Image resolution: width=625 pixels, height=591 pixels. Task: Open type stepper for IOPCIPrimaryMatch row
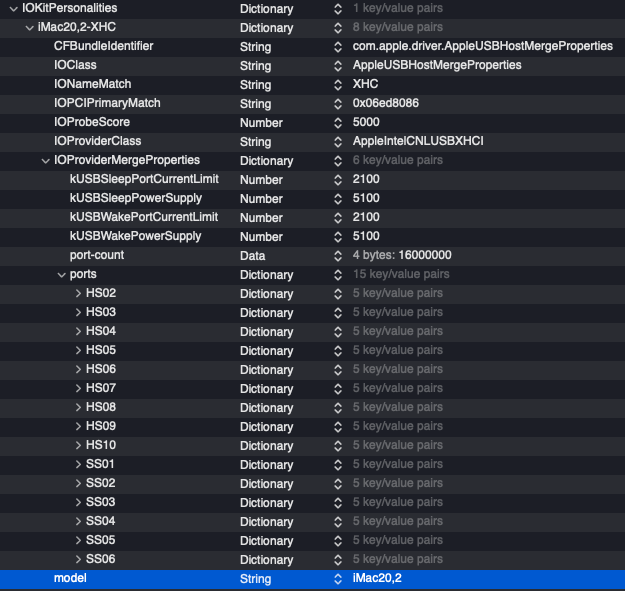338,104
